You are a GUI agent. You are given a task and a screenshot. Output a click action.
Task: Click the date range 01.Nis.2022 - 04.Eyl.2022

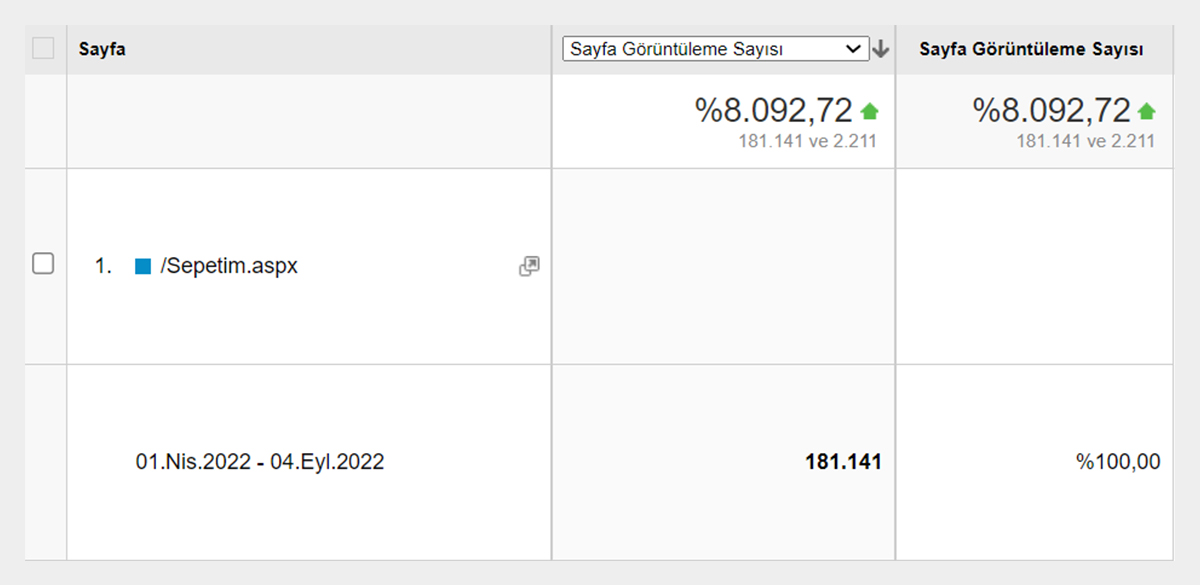coord(260,462)
